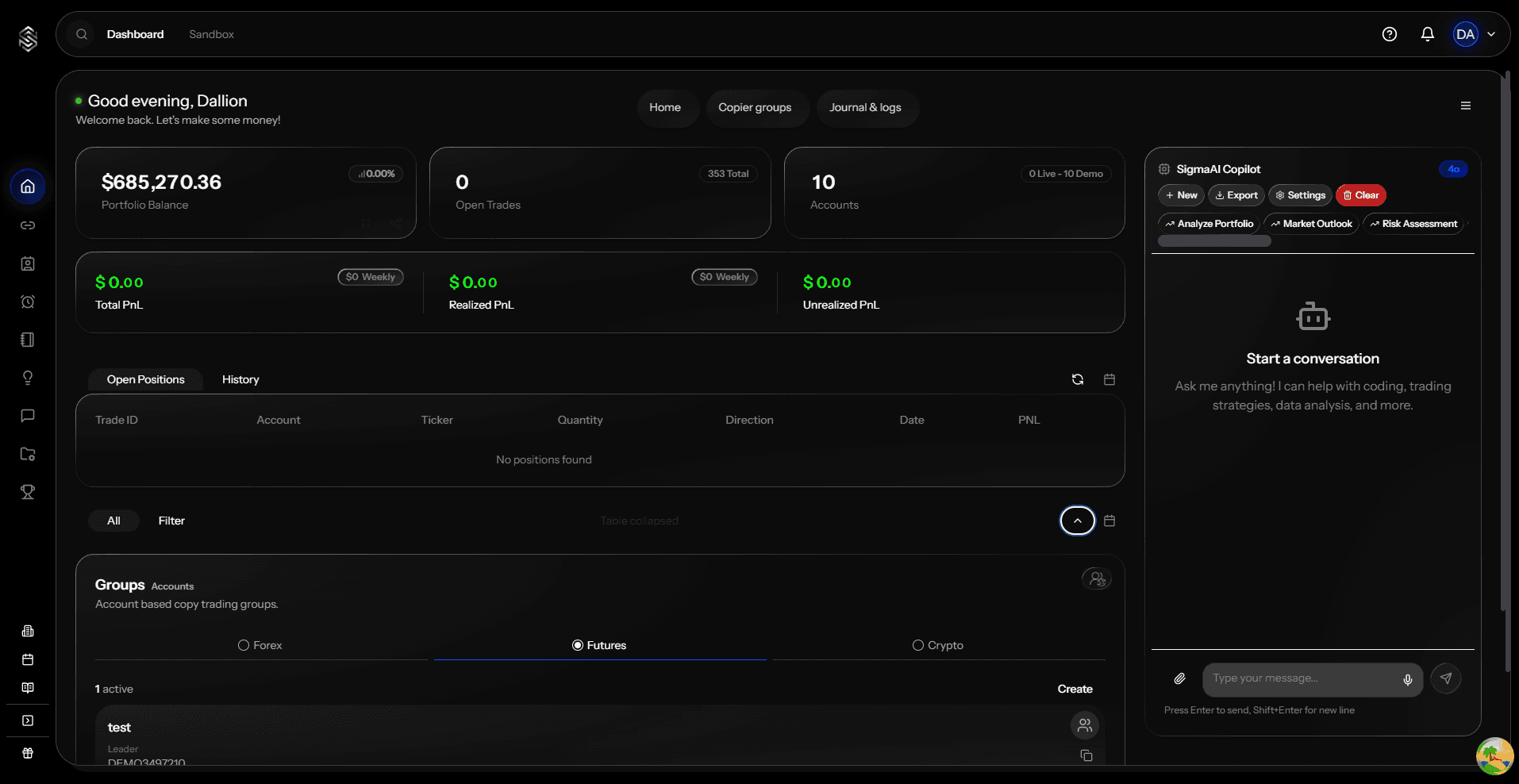Image resolution: width=1519 pixels, height=784 pixels.
Task: Create a new copy trading group
Action: coord(1075,689)
